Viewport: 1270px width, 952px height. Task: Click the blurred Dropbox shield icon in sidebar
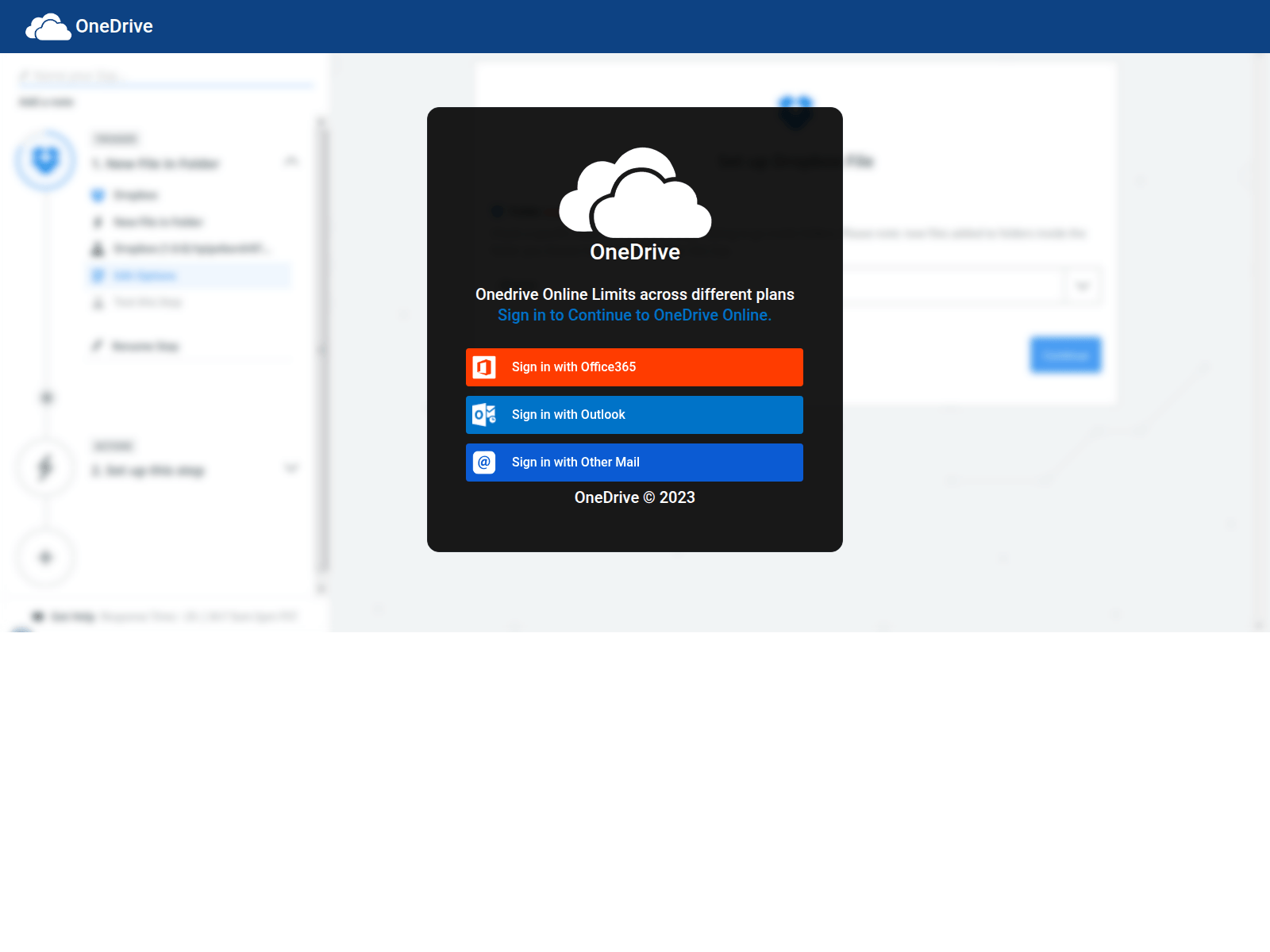[x=46, y=161]
